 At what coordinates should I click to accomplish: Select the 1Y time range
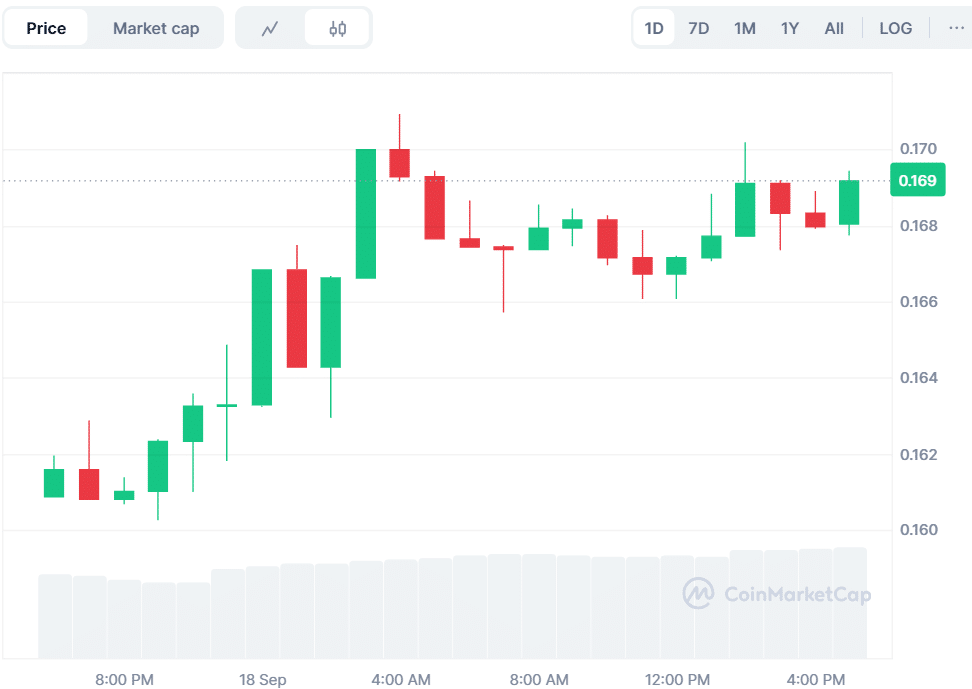(790, 28)
